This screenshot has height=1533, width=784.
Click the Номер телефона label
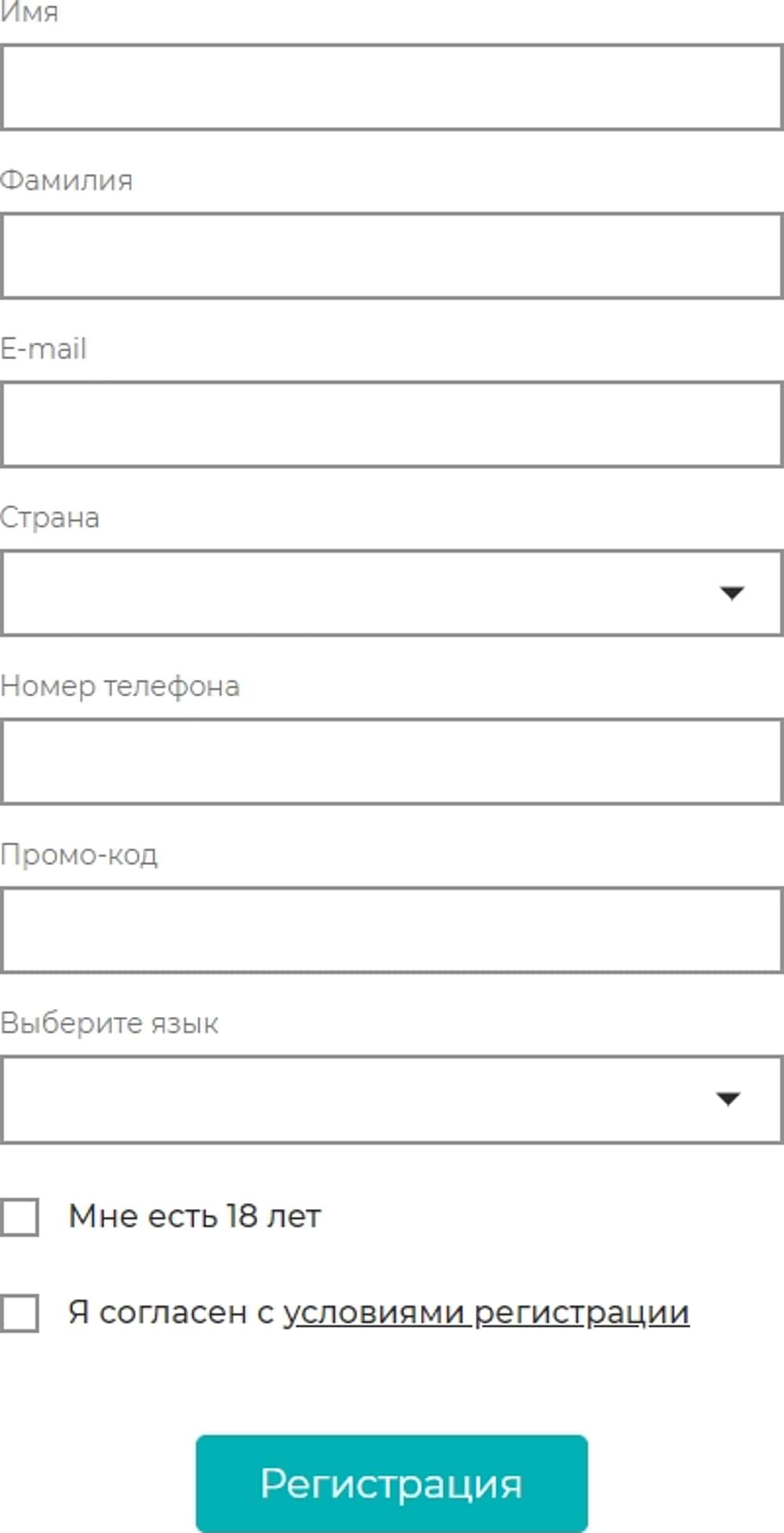120,686
